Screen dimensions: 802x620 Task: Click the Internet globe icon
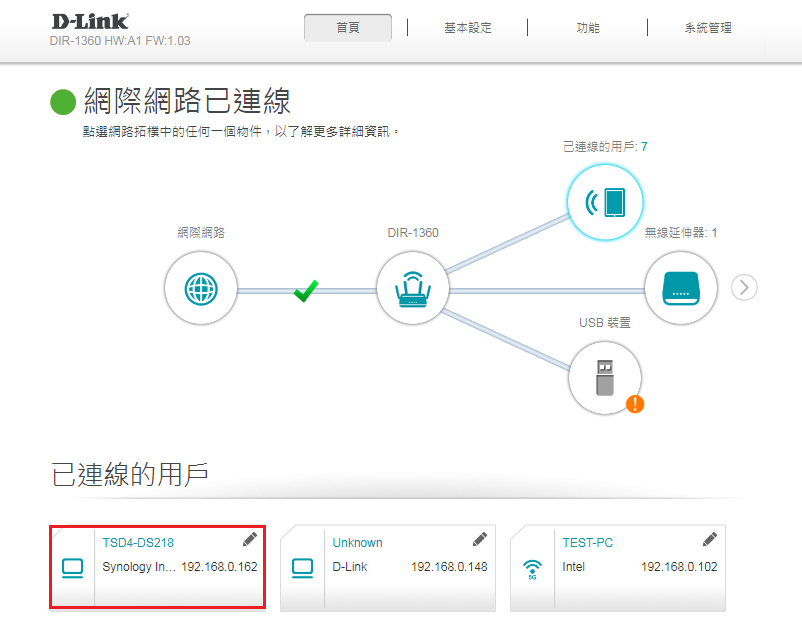click(x=201, y=288)
